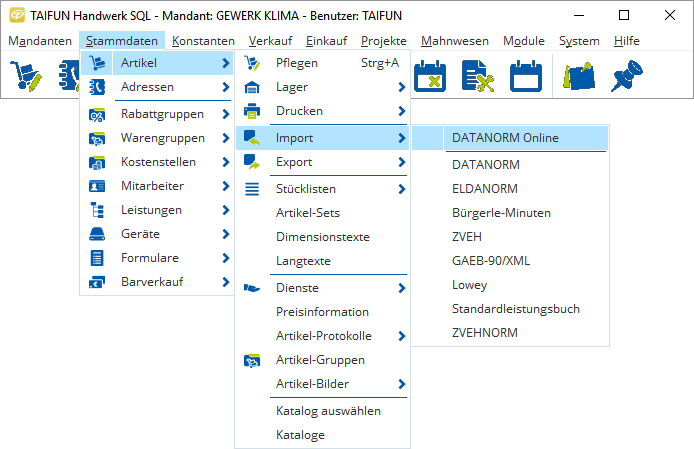This screenshot has height=449, width=694.
Task: Click the Rabattgruppen percent icon
Action: coord(97,115)
